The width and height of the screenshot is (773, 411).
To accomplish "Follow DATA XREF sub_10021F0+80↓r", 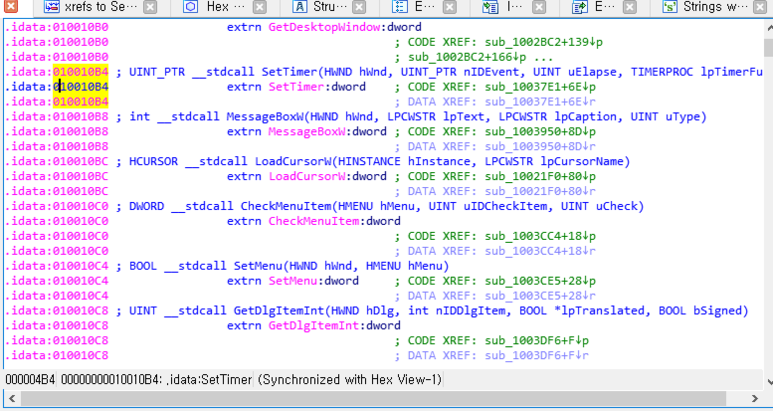I will 540,191.
